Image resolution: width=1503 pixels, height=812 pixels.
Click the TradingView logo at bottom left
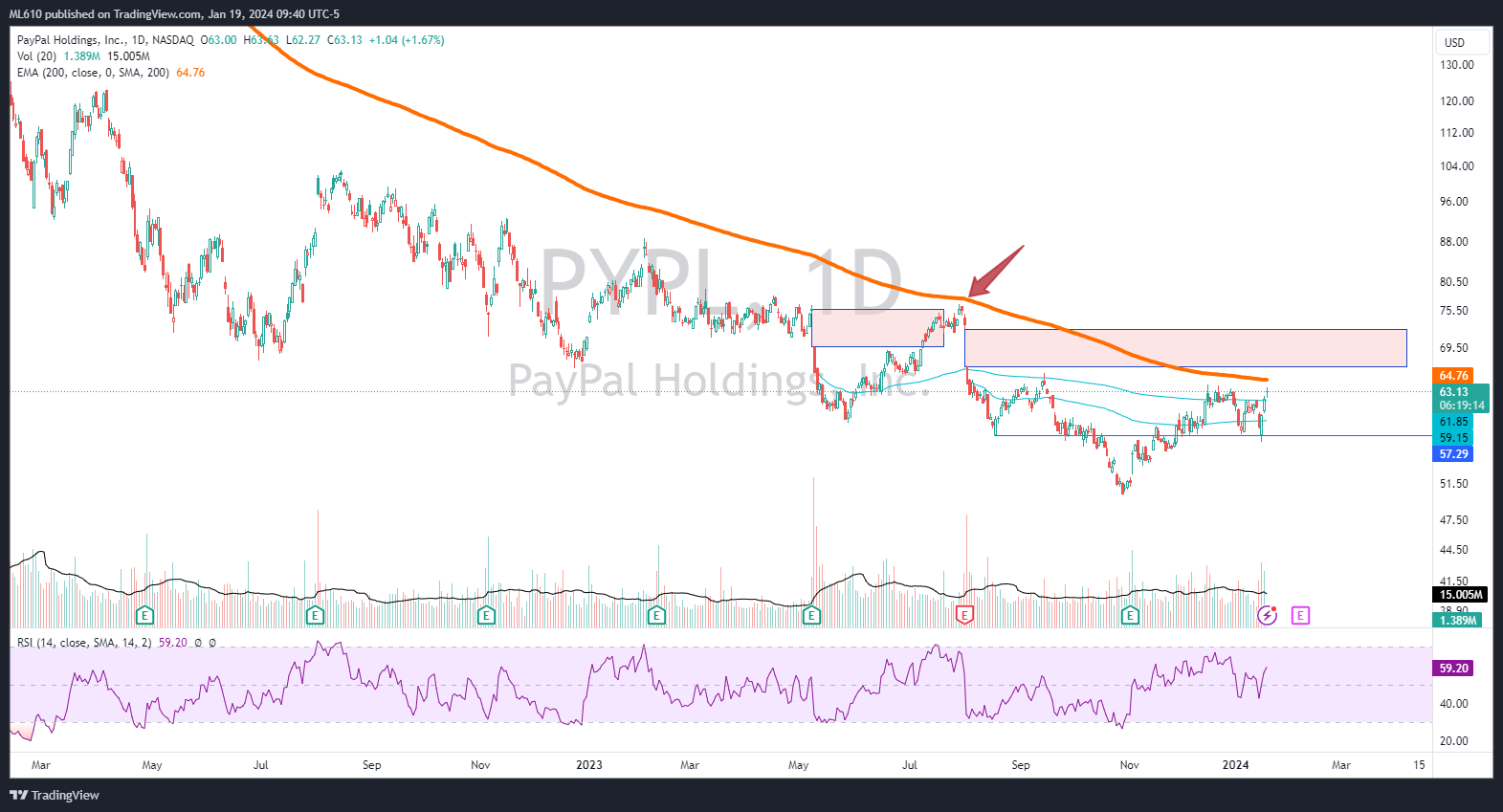pyautogui.click(x=55, y=795)
